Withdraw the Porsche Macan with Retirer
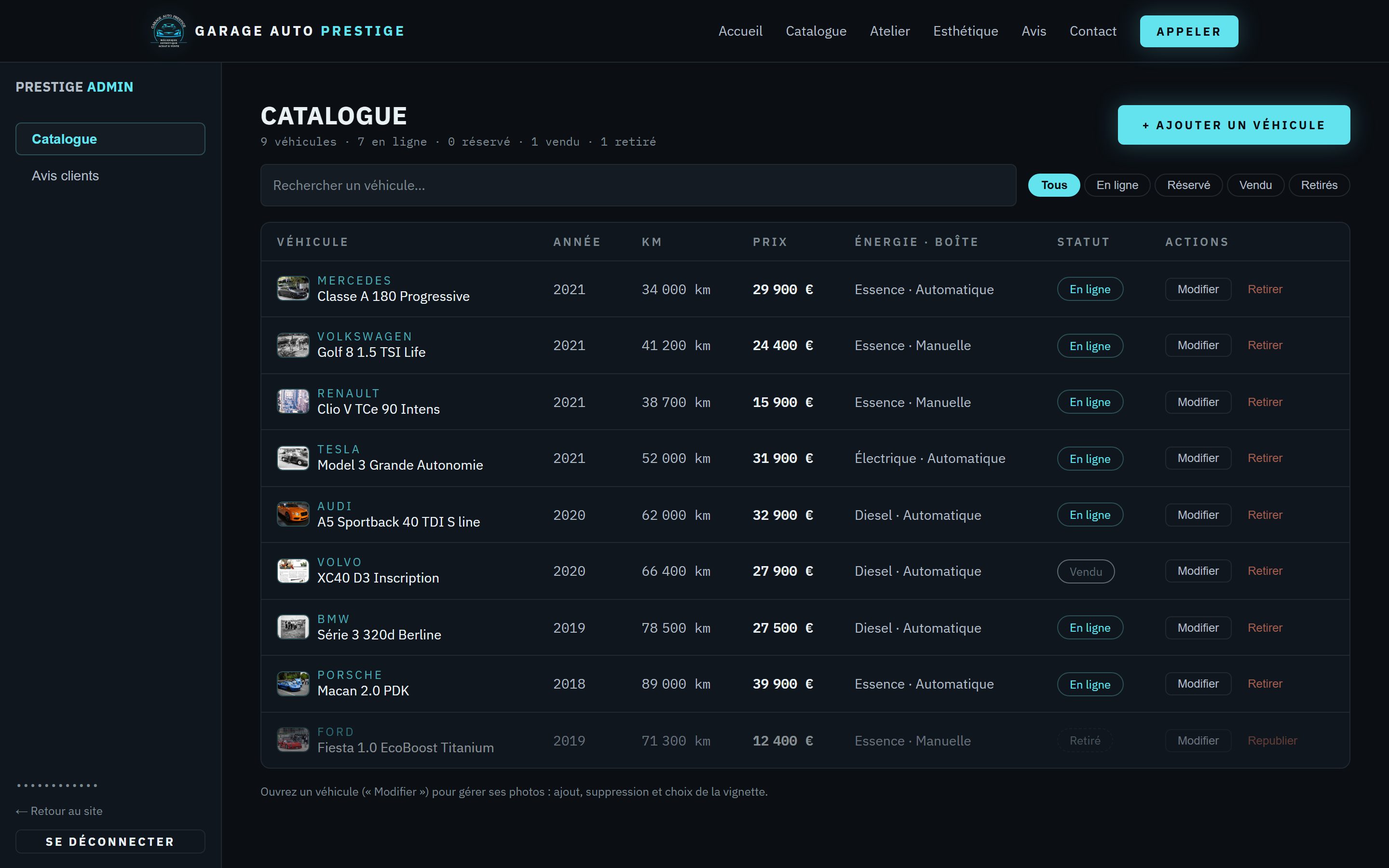Viewport: 1389px width, 868px height. click(1265, 684)
